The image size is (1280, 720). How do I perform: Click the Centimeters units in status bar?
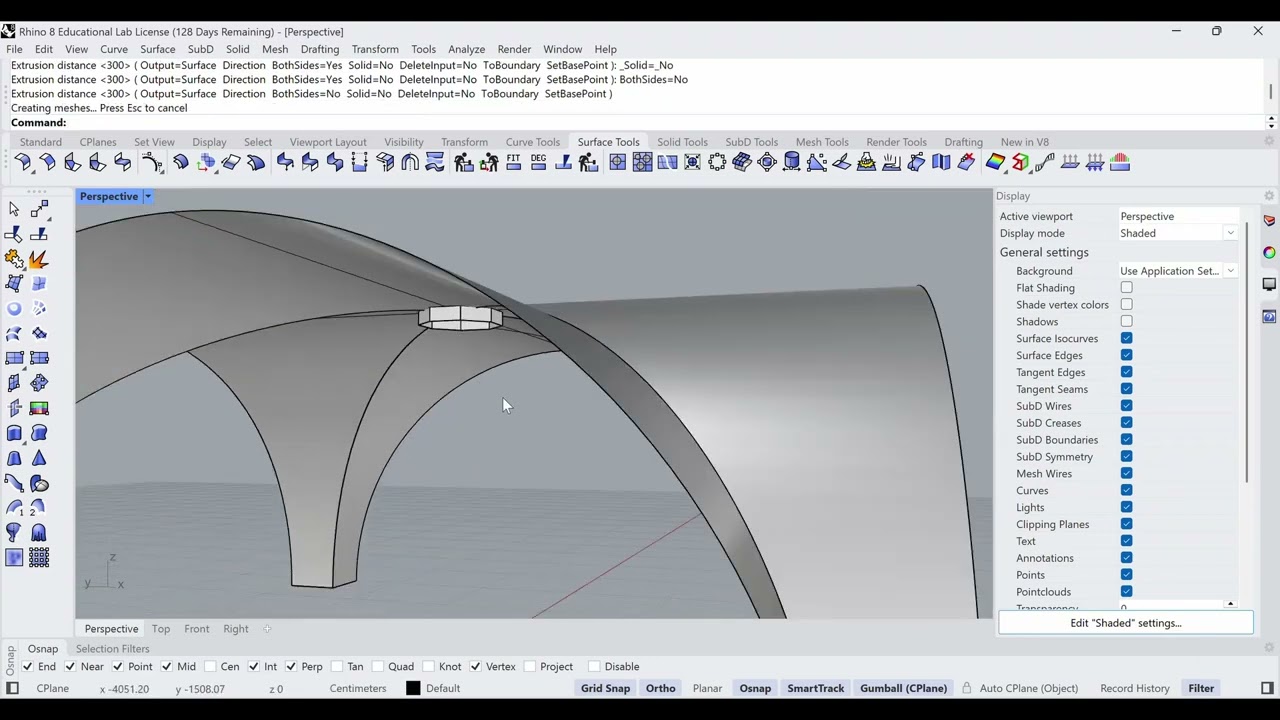tap(358, 688)
